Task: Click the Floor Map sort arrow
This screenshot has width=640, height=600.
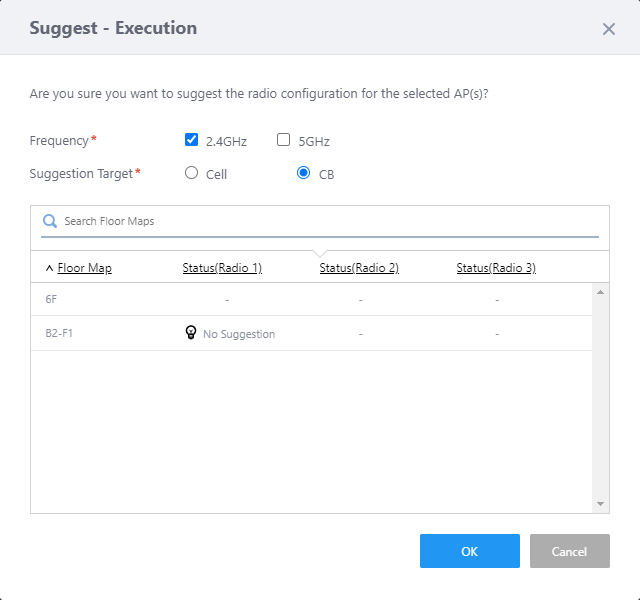Action: tap(49, 268)
